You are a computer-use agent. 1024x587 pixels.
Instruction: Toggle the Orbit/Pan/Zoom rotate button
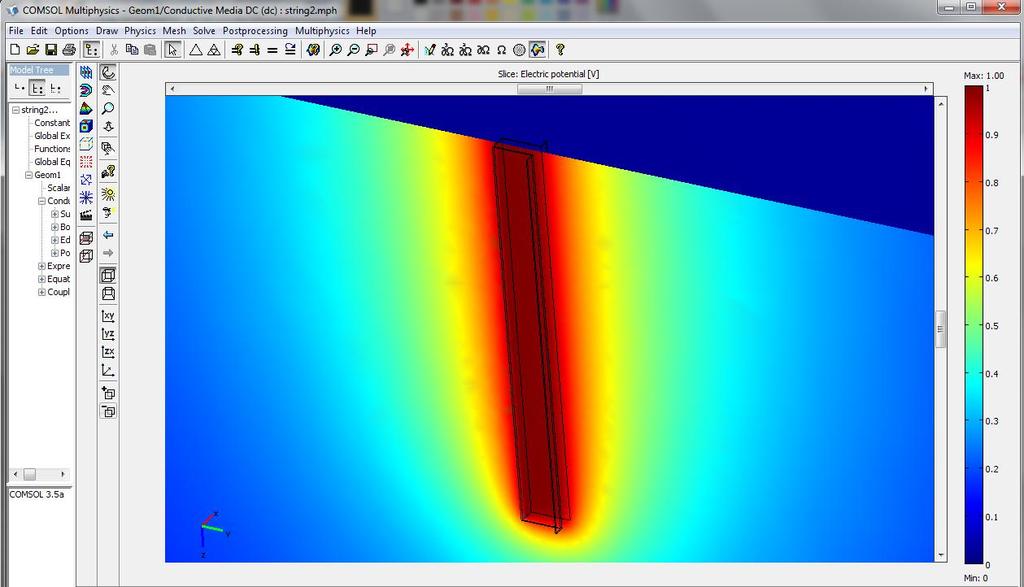coord(108,72)
